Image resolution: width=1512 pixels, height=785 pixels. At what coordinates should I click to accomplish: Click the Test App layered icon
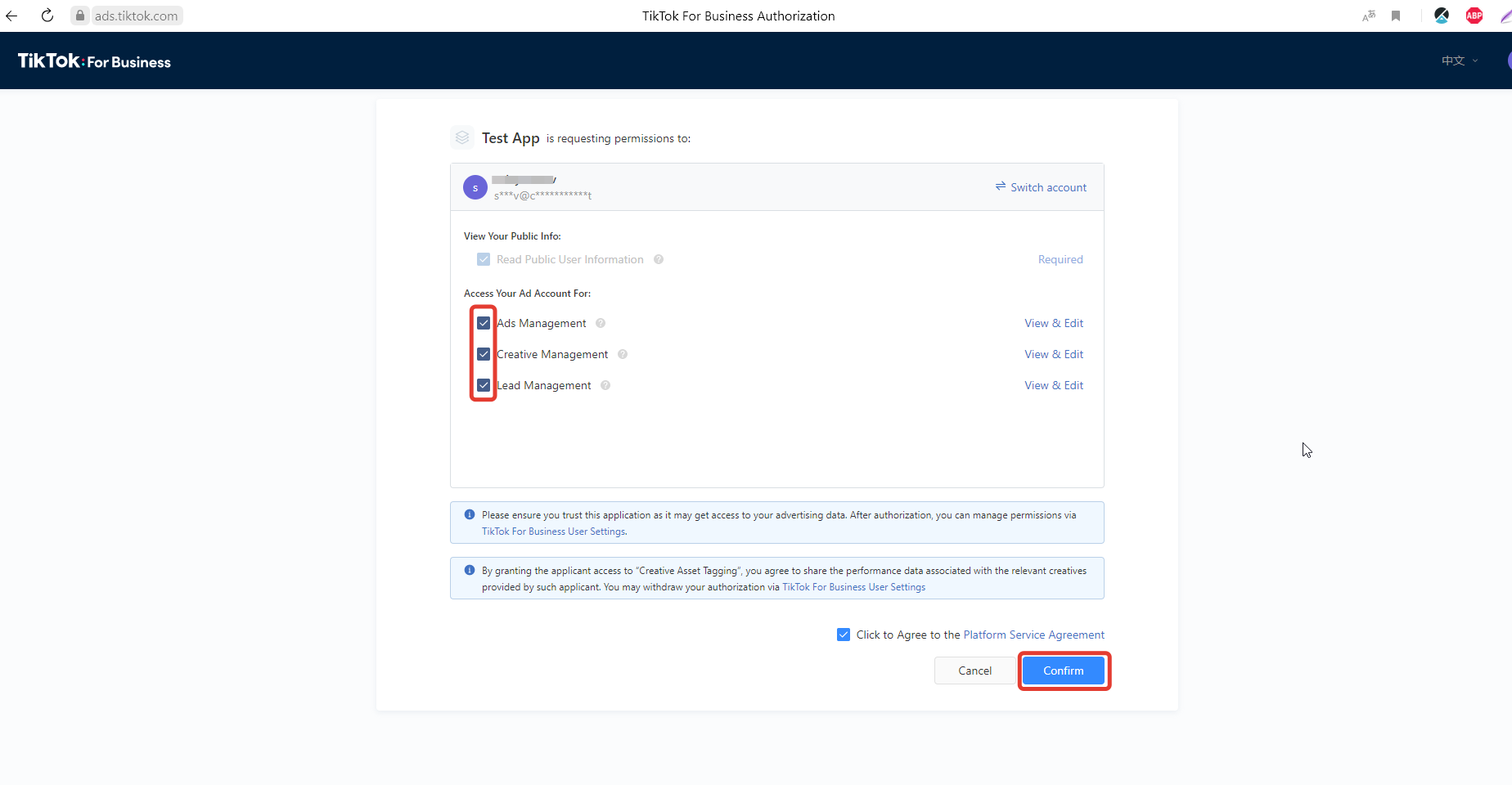(x=462, y=137)
